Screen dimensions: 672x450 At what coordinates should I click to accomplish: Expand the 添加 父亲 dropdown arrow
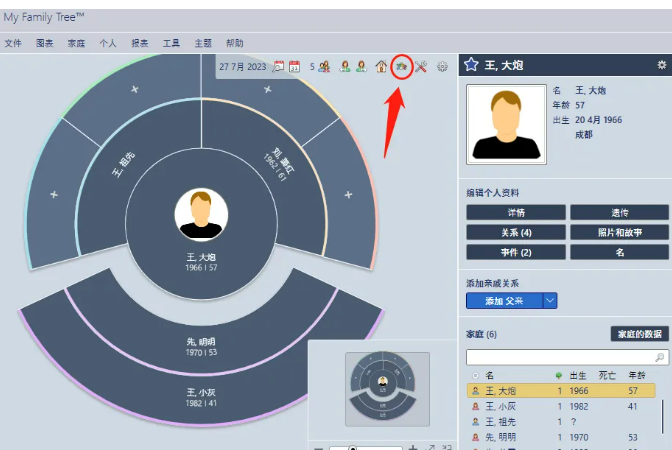click(549, 301)
